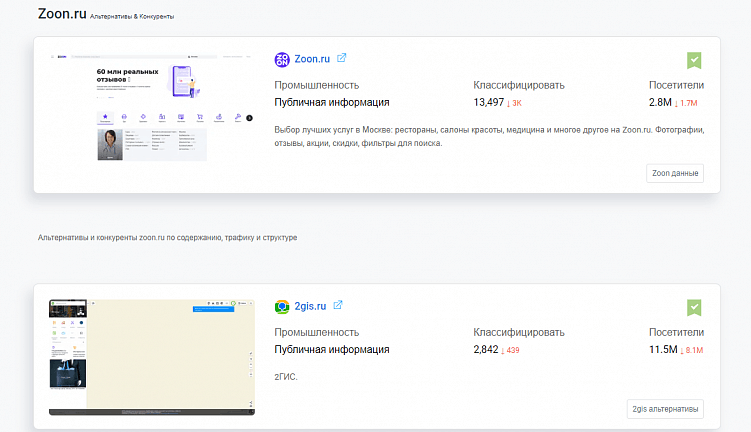Click the '2ГИС.' description text

point(286,377)
